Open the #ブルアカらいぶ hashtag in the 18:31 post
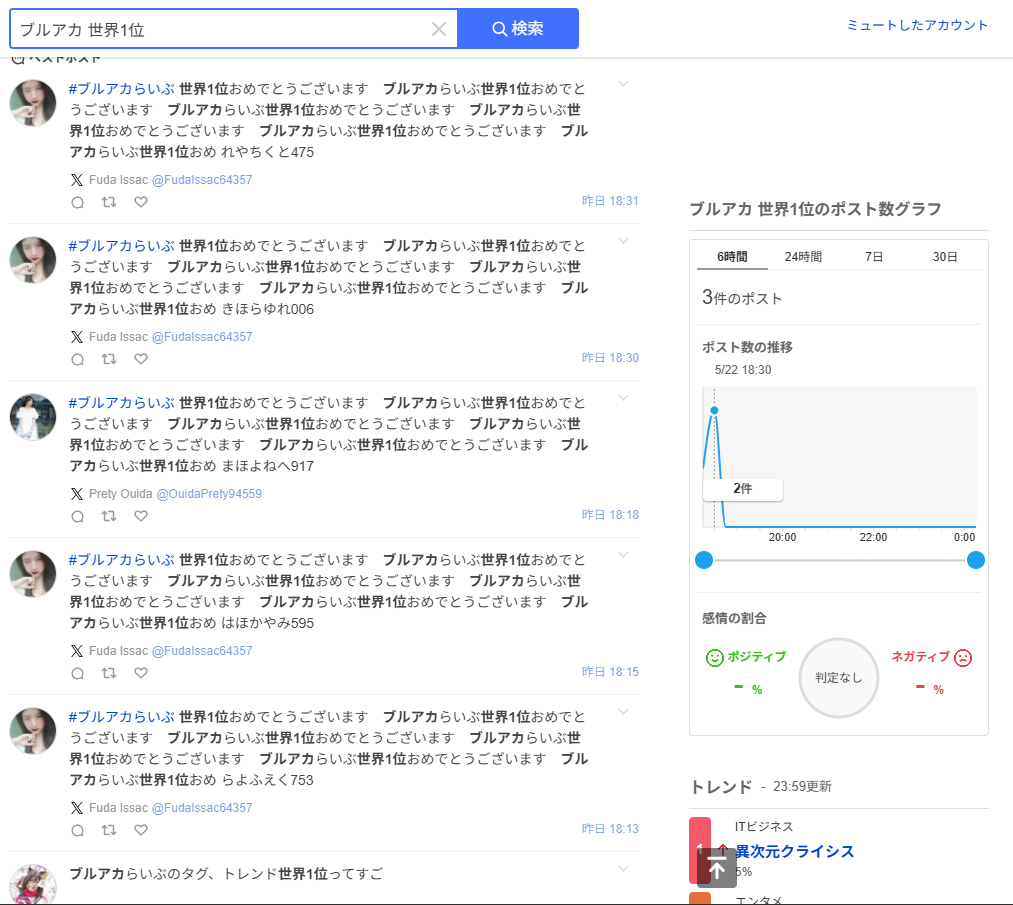 [x=121, y=88]
